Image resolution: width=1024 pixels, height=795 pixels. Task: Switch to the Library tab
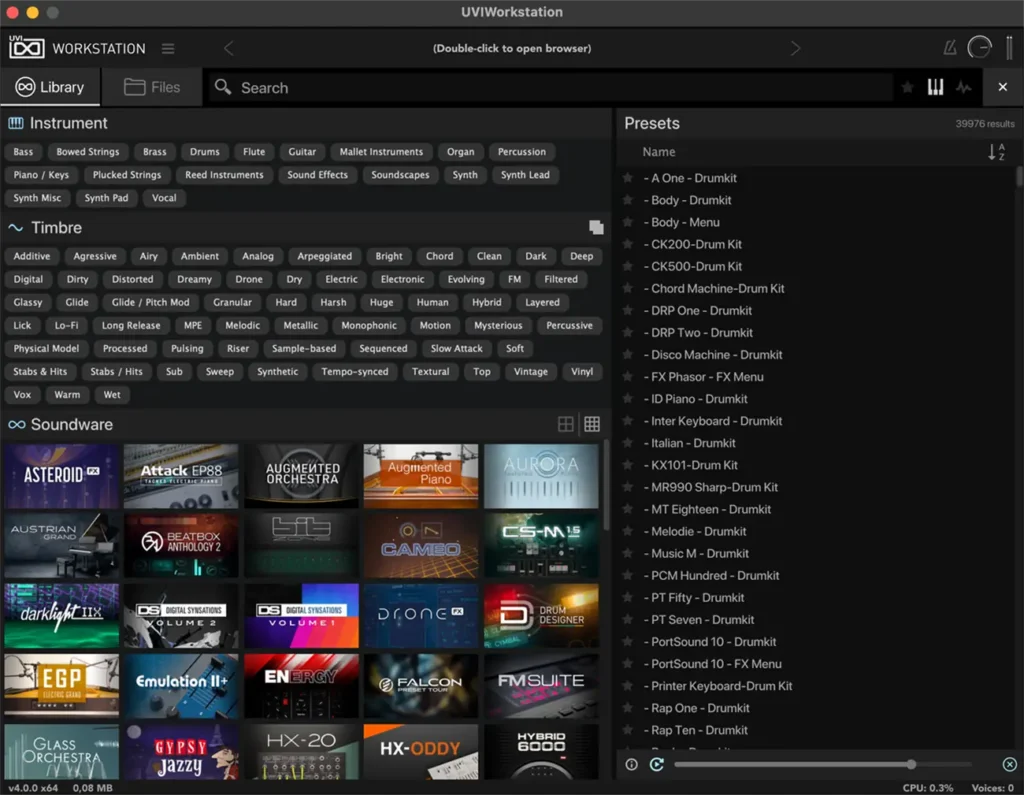[x=50, y=87]
